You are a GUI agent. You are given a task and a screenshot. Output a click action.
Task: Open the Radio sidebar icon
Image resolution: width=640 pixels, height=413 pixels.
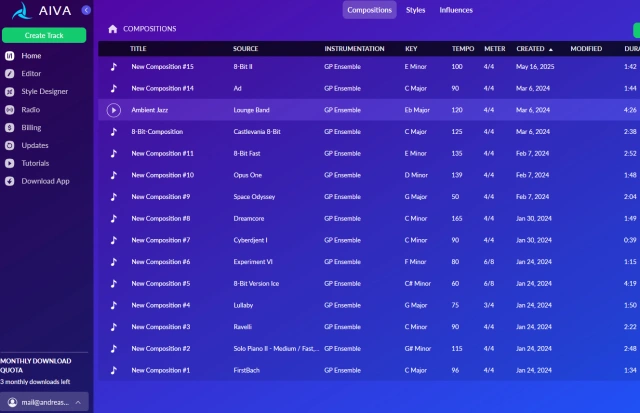tap(10, 110)
